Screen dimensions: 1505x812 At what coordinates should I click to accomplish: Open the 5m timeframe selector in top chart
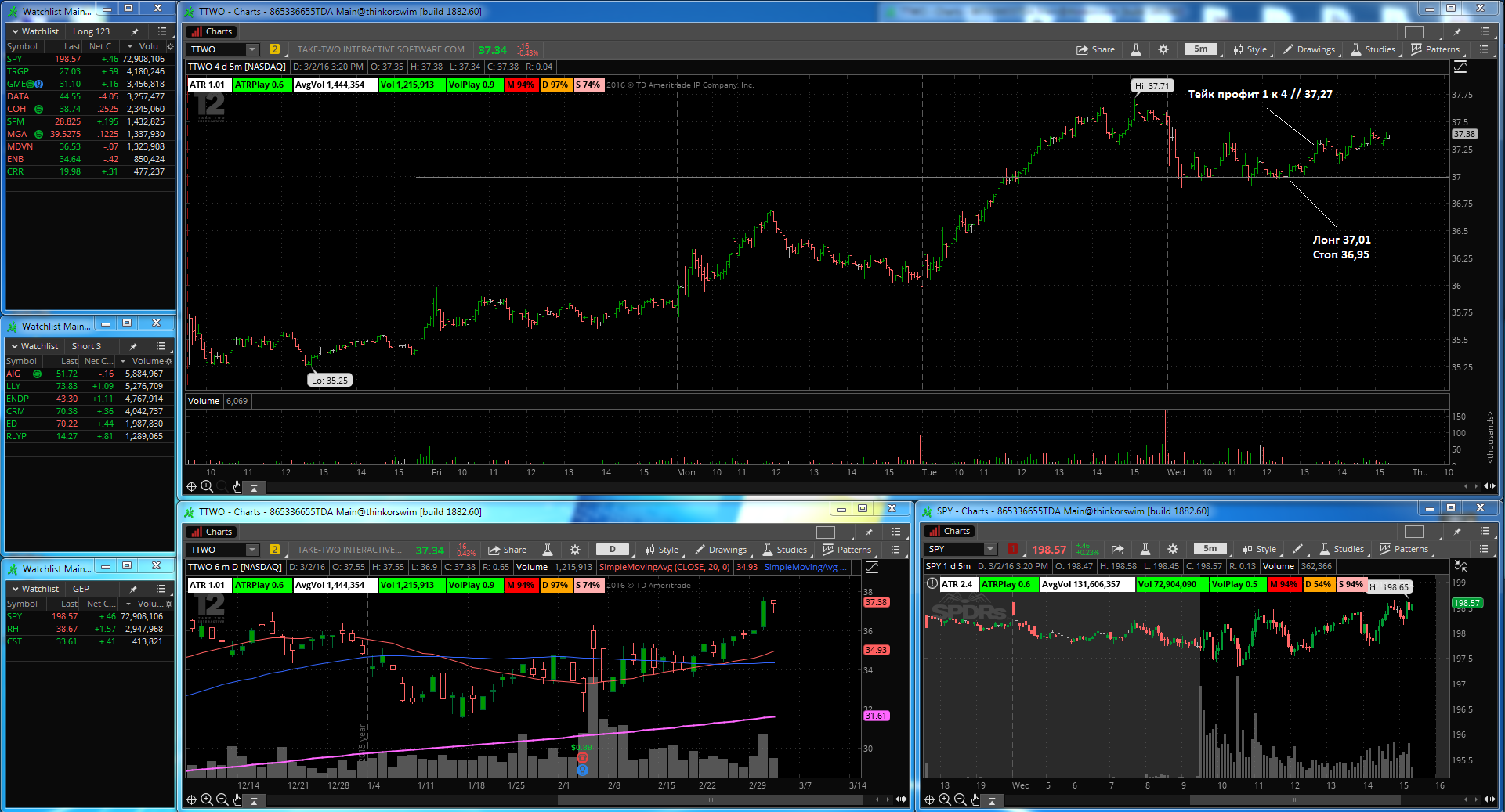1201,49
